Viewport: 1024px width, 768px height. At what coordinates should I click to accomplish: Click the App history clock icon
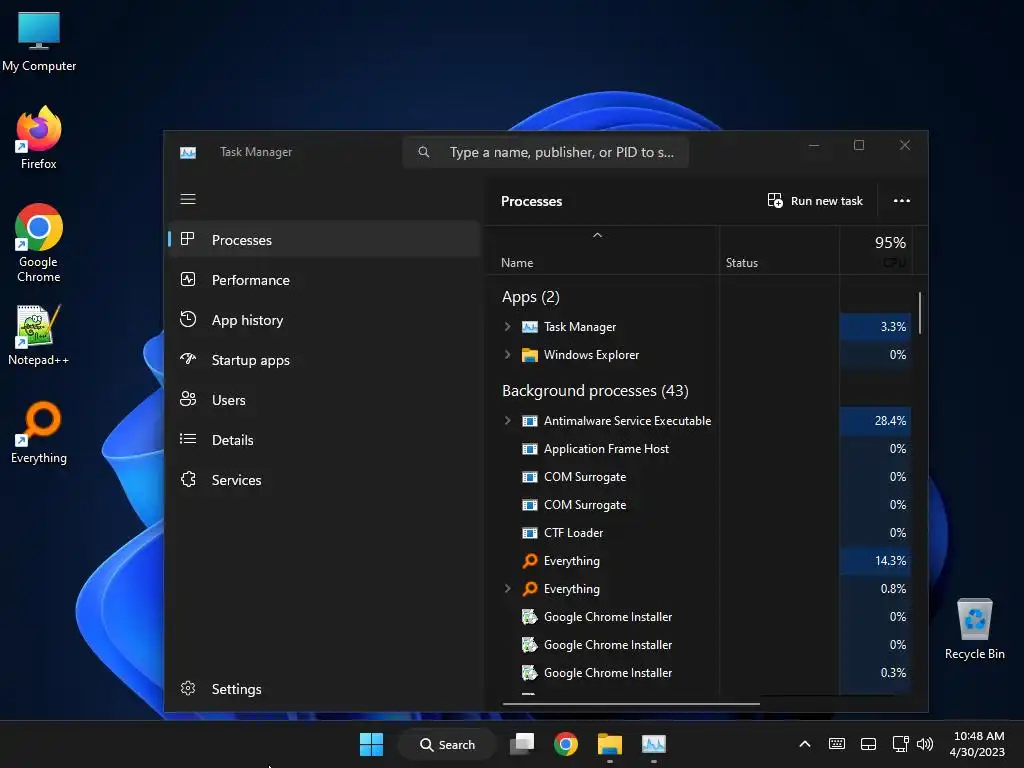(x=188, y=319)
